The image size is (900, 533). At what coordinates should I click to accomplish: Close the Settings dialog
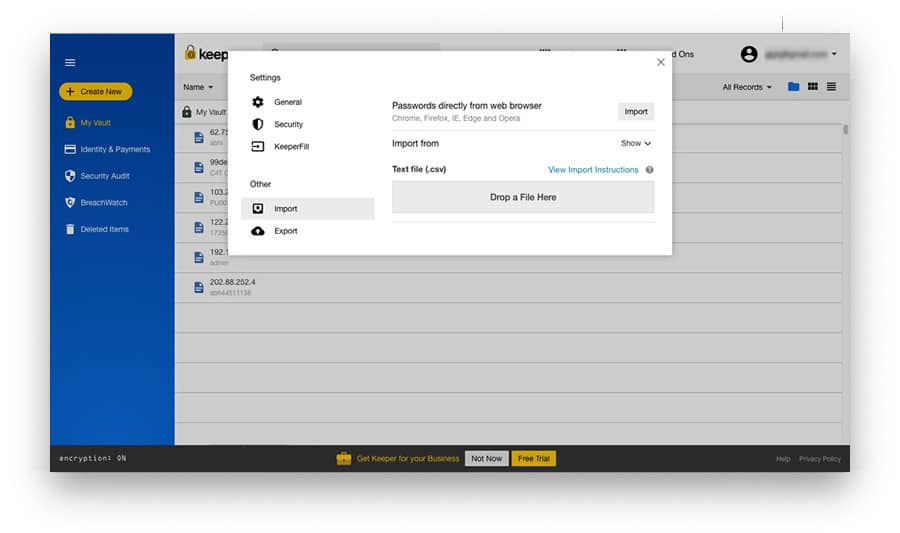coord(661,62)
